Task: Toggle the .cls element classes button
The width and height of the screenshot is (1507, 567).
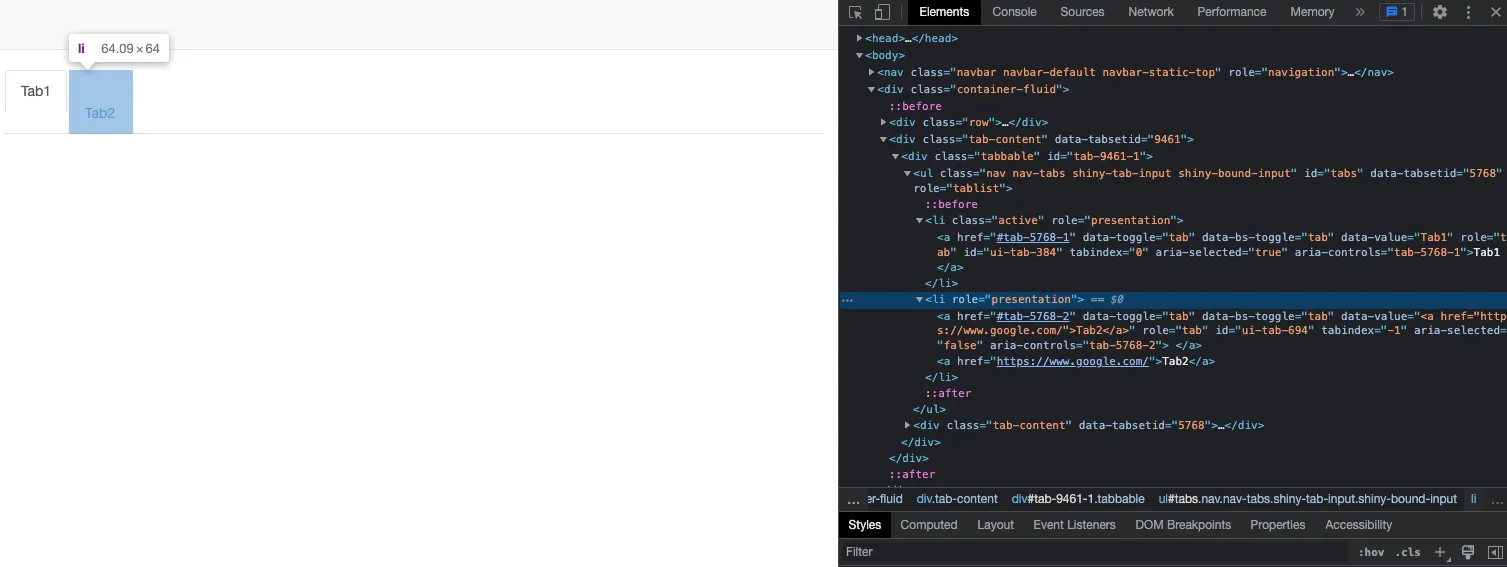Action: (x=1408, y=552)
